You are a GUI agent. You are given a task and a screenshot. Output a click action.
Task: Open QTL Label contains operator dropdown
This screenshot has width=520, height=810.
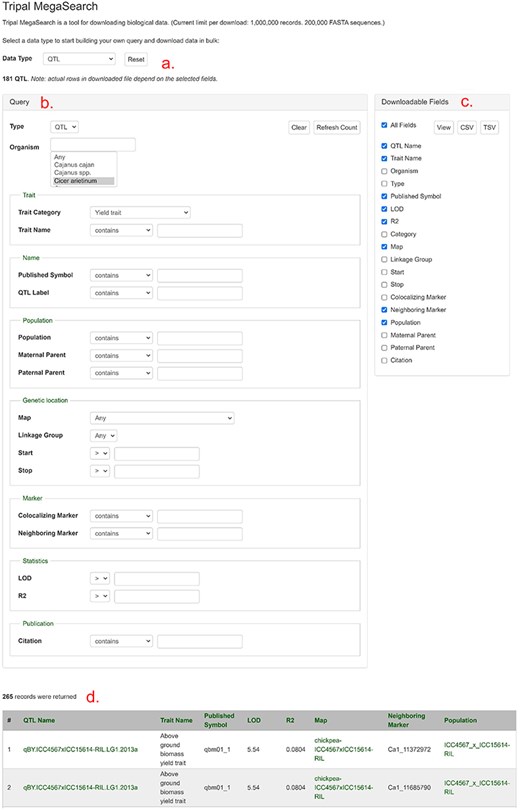tap(121, 293)
